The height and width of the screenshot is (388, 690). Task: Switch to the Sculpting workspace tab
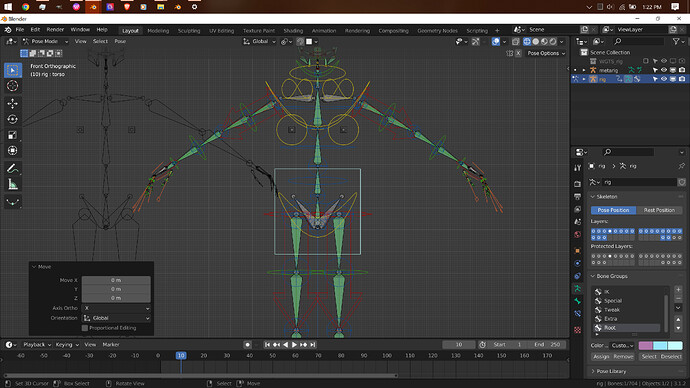(189, 31)
